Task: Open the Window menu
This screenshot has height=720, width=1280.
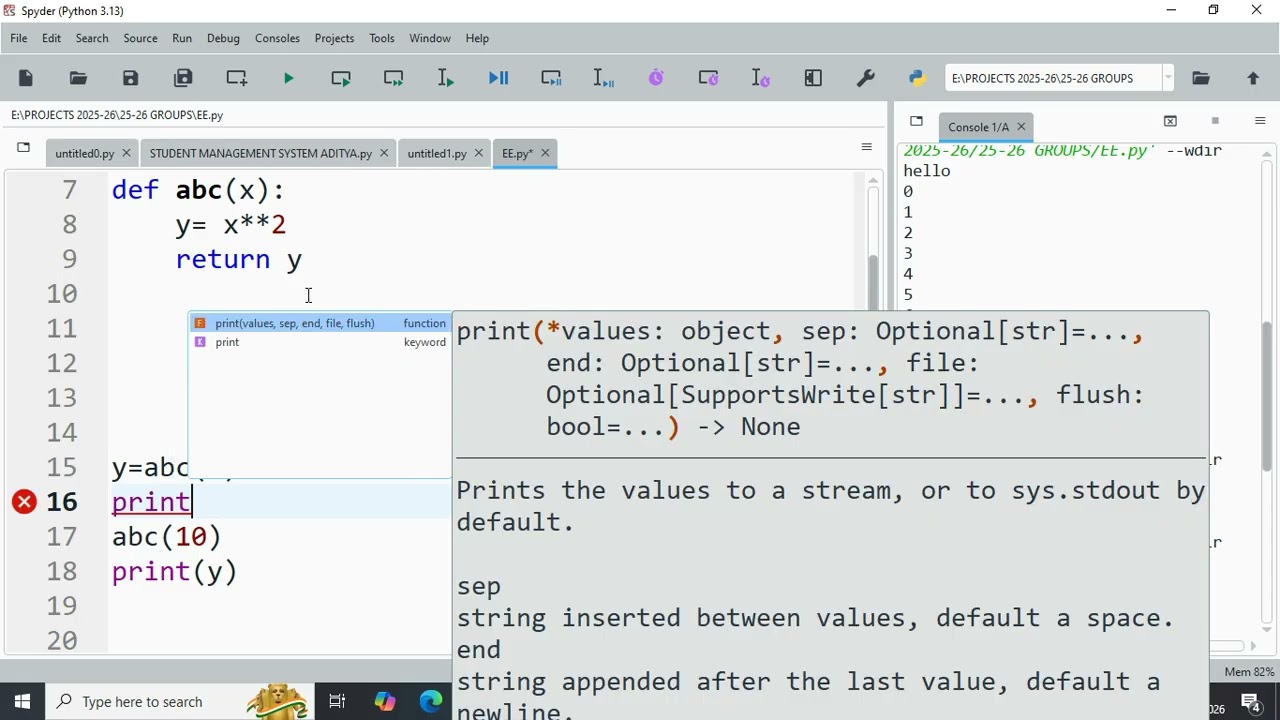Action: tap(430, 38)
